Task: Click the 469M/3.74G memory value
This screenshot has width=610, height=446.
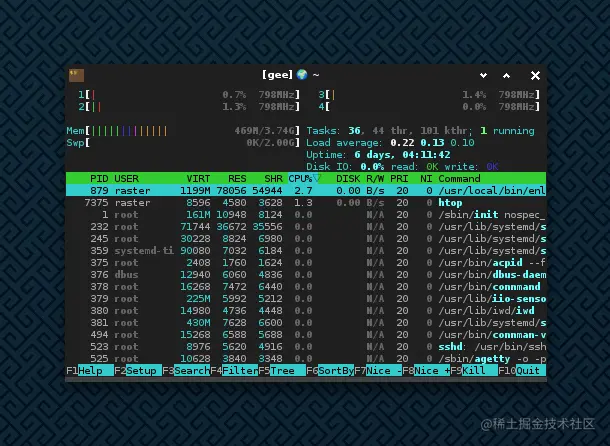Action: (x=267, y=131)
